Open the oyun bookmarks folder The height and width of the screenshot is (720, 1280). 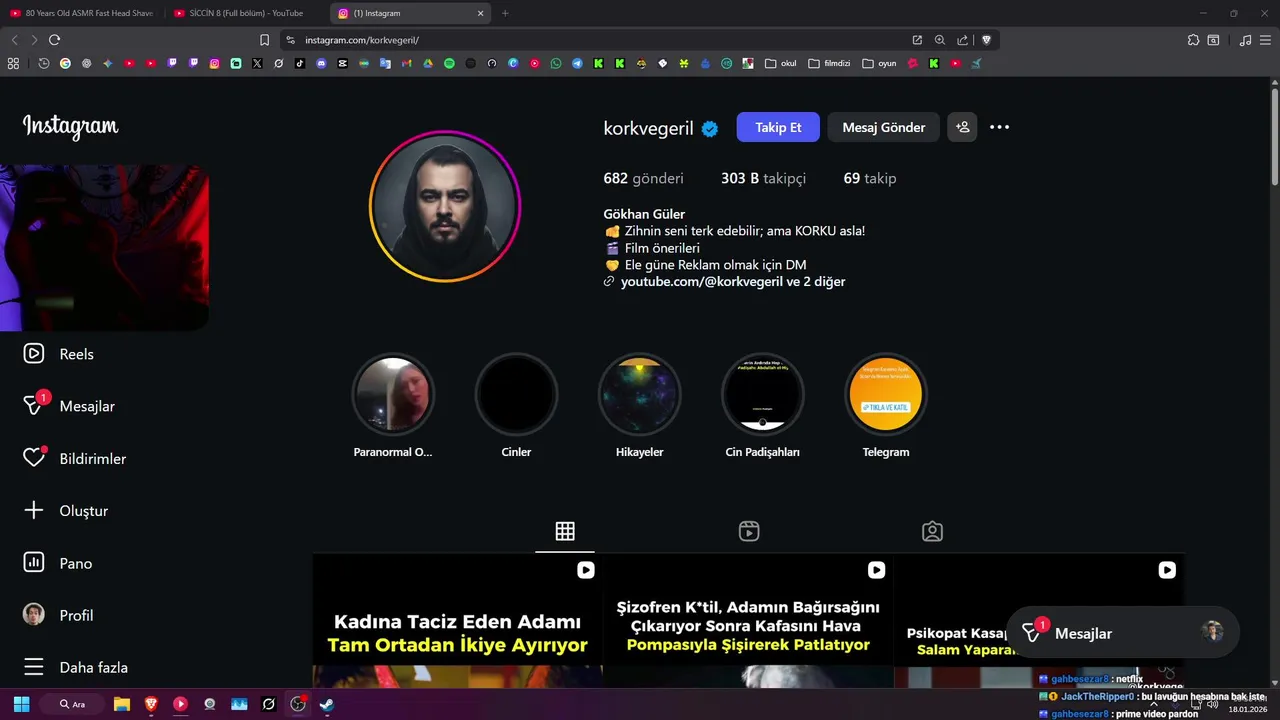coord(880,63)
